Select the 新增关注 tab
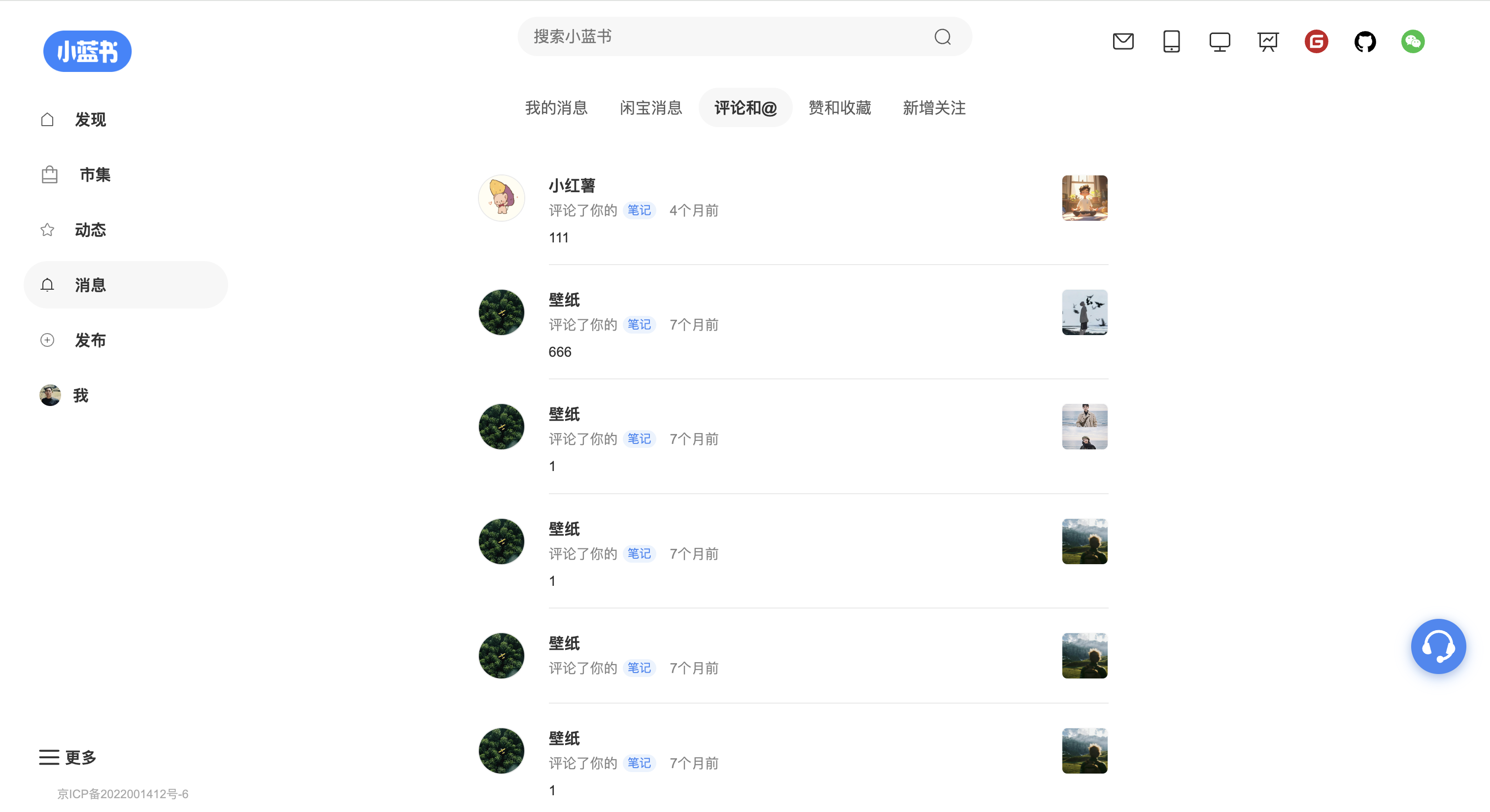Screen dimensions: 1490x812 point(934,108)
